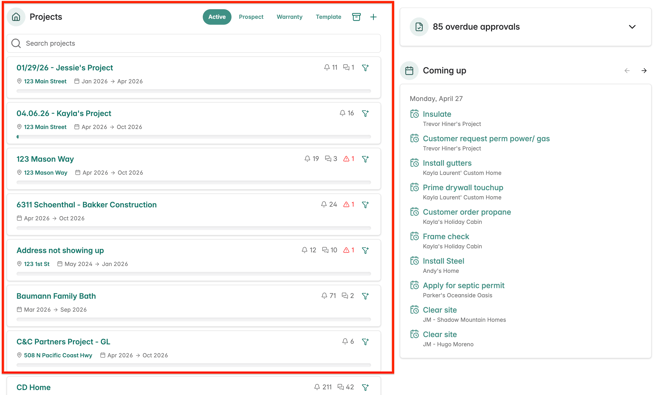Image resolution: width=670 pixels, height=395 pixels.
Task: Open the Baumann Family Bath project
Action: [x=56, y=296]
